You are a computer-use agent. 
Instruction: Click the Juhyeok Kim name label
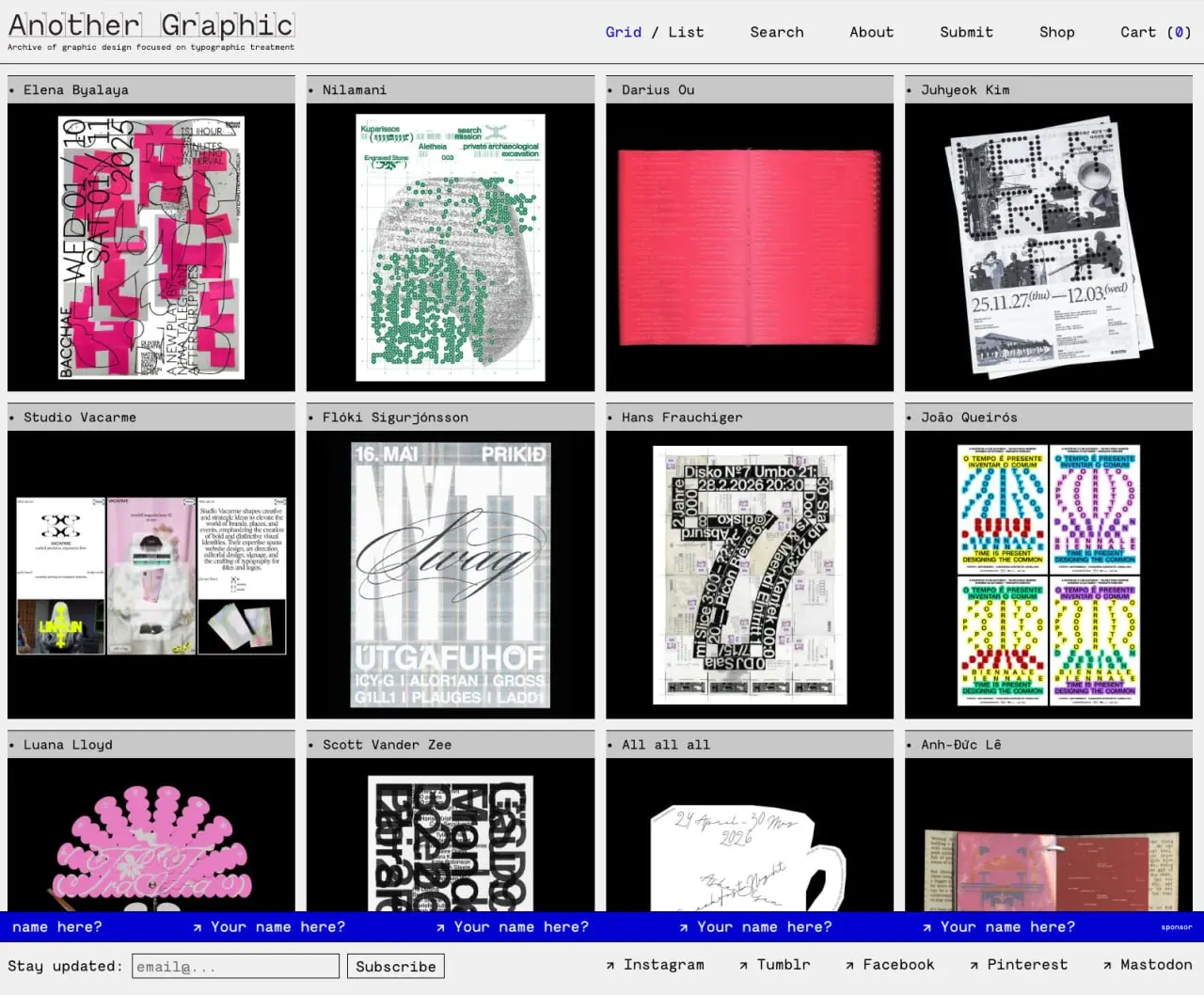pyautogui.click(x=965, y=90)
